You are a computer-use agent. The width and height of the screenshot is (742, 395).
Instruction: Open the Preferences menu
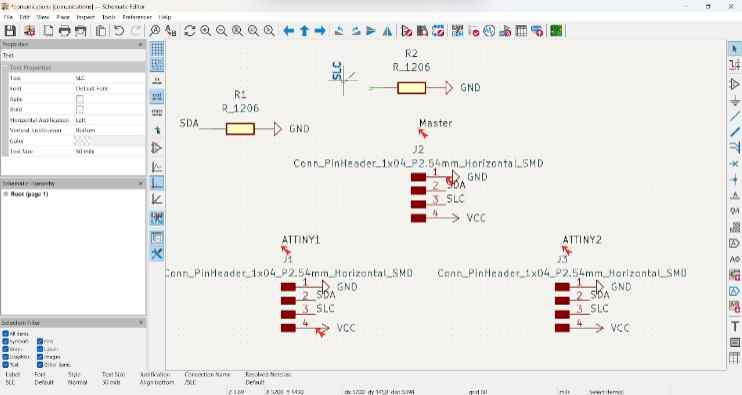[x=137, y=17]
